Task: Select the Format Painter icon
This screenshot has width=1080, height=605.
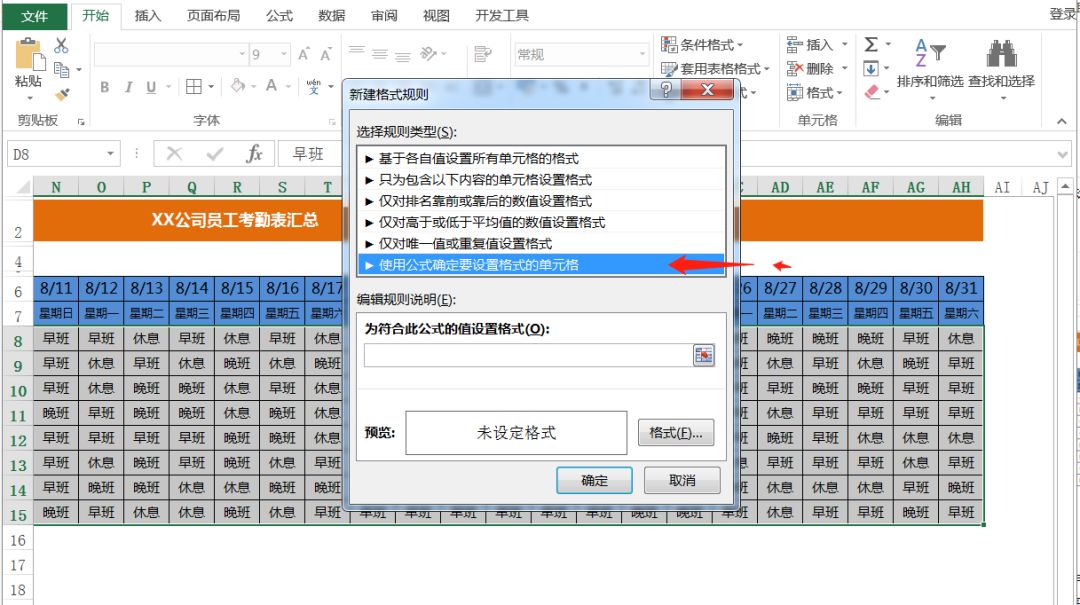Action: pyautogui.click(x=62, y=96)
